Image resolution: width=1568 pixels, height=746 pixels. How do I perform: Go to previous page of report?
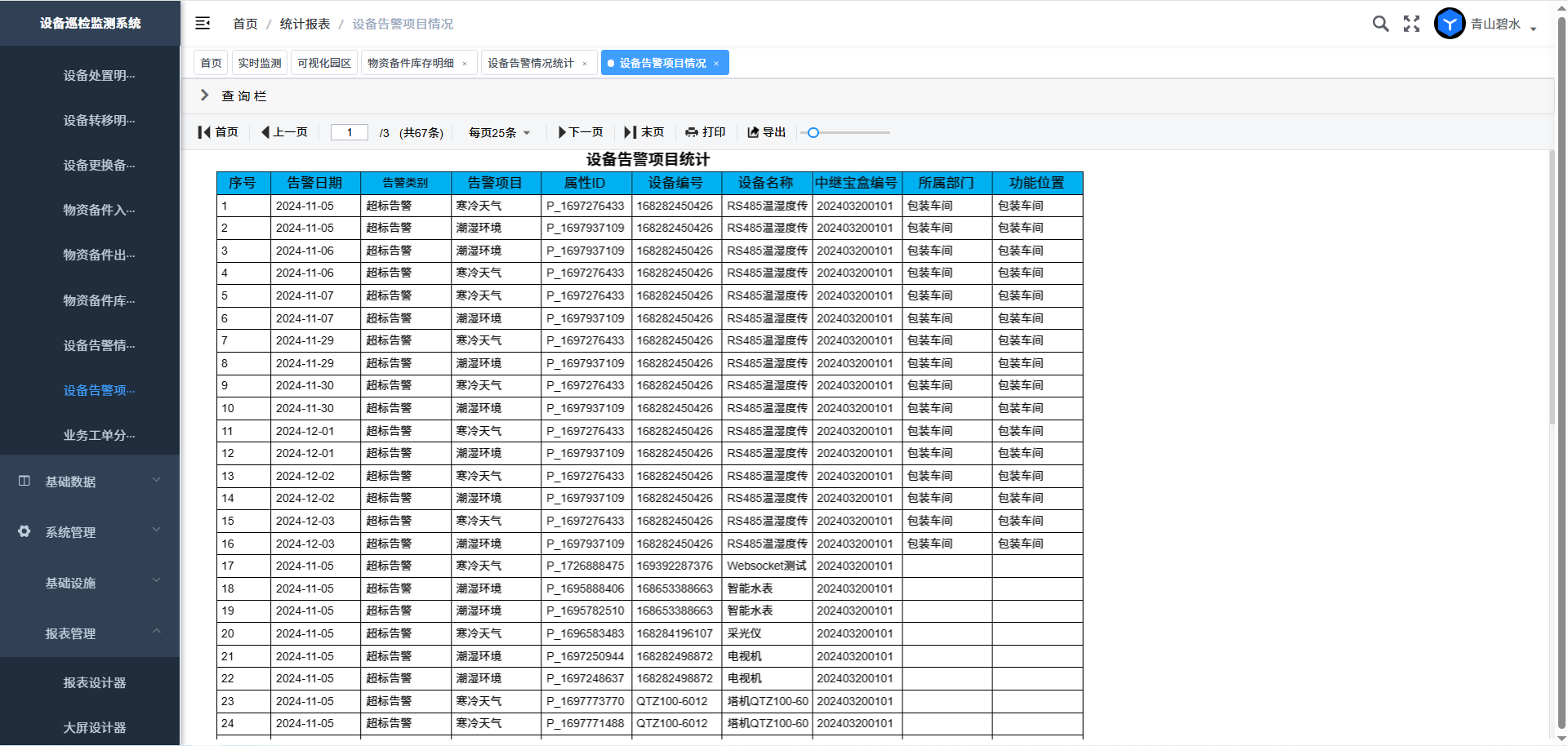tap(284, 132)
